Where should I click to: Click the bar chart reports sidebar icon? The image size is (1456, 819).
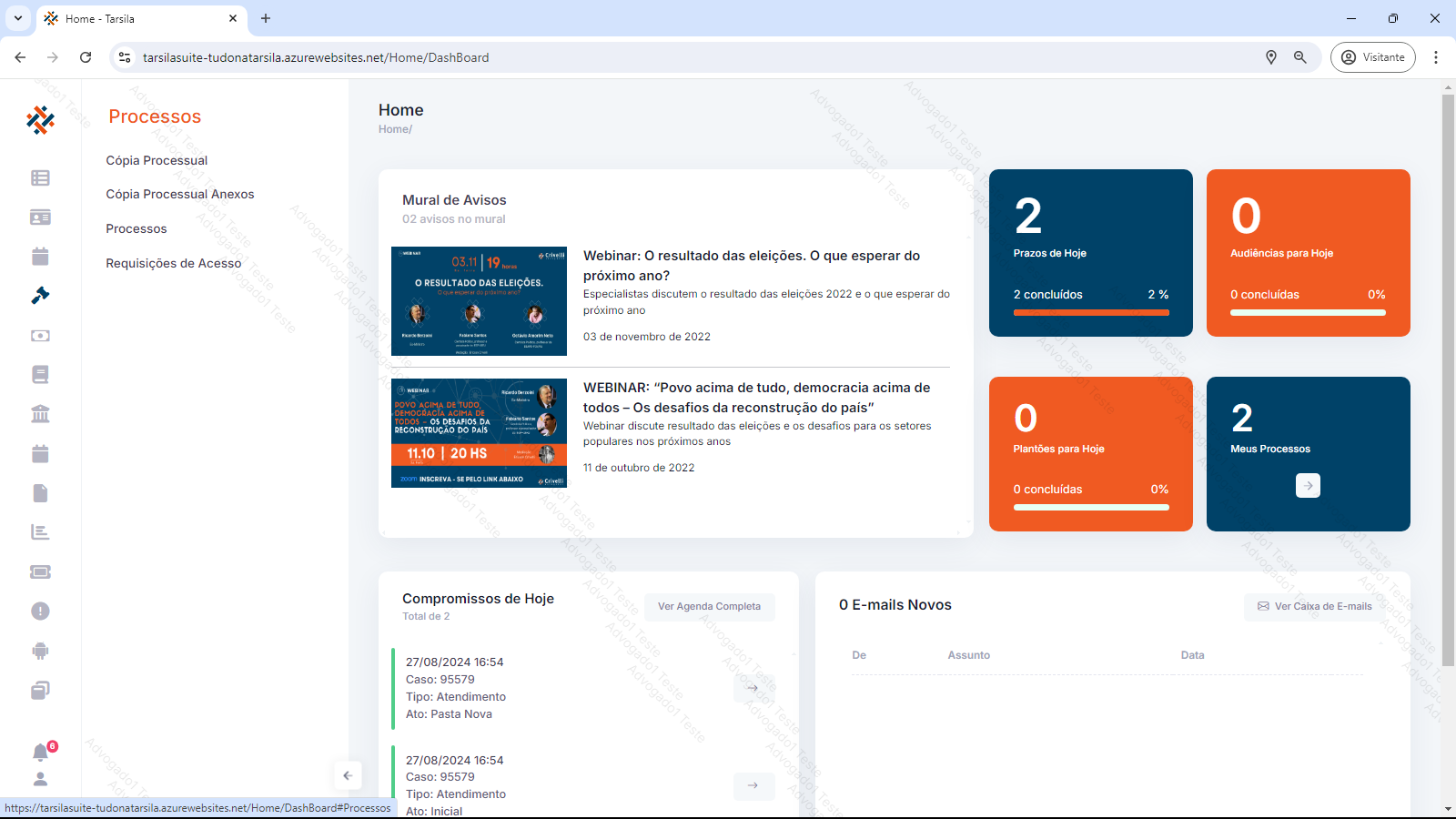coord(40,532)
